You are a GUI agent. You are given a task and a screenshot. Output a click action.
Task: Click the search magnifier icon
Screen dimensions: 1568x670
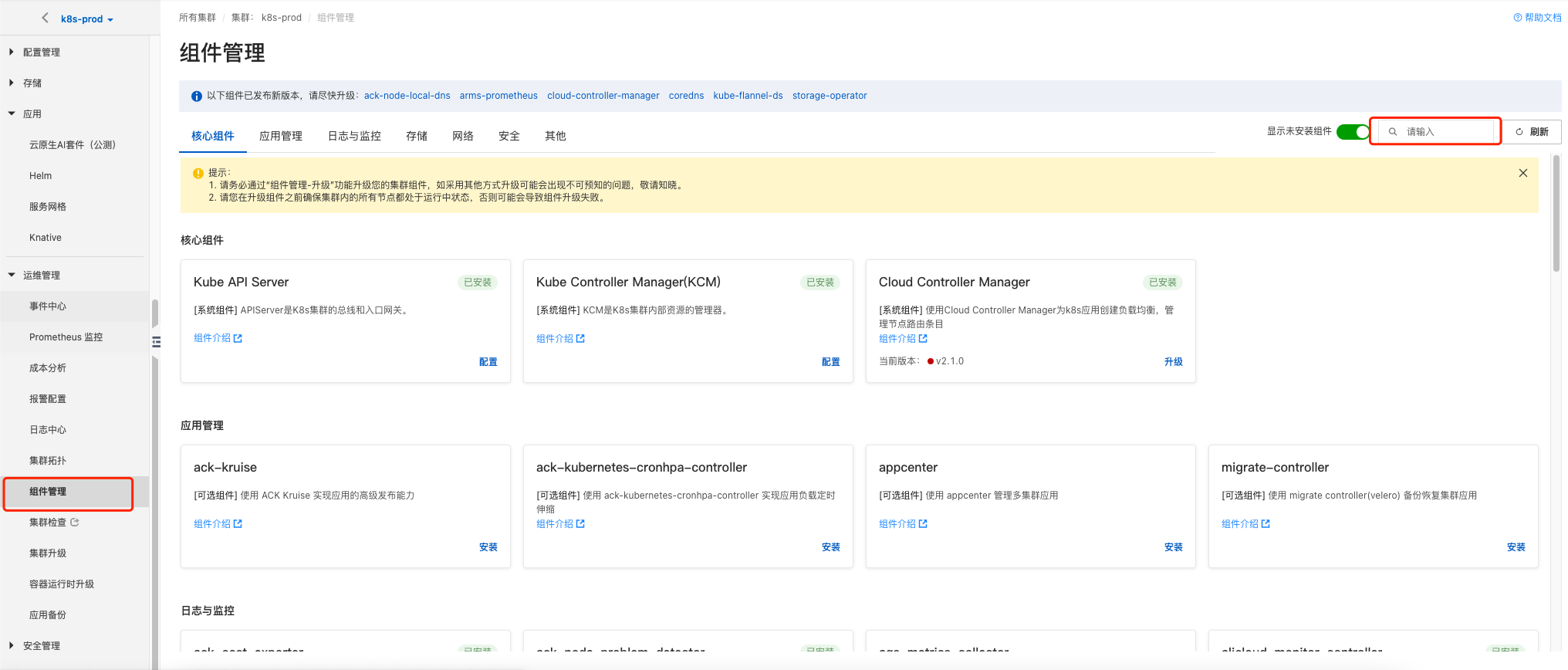pos(1393,132)
